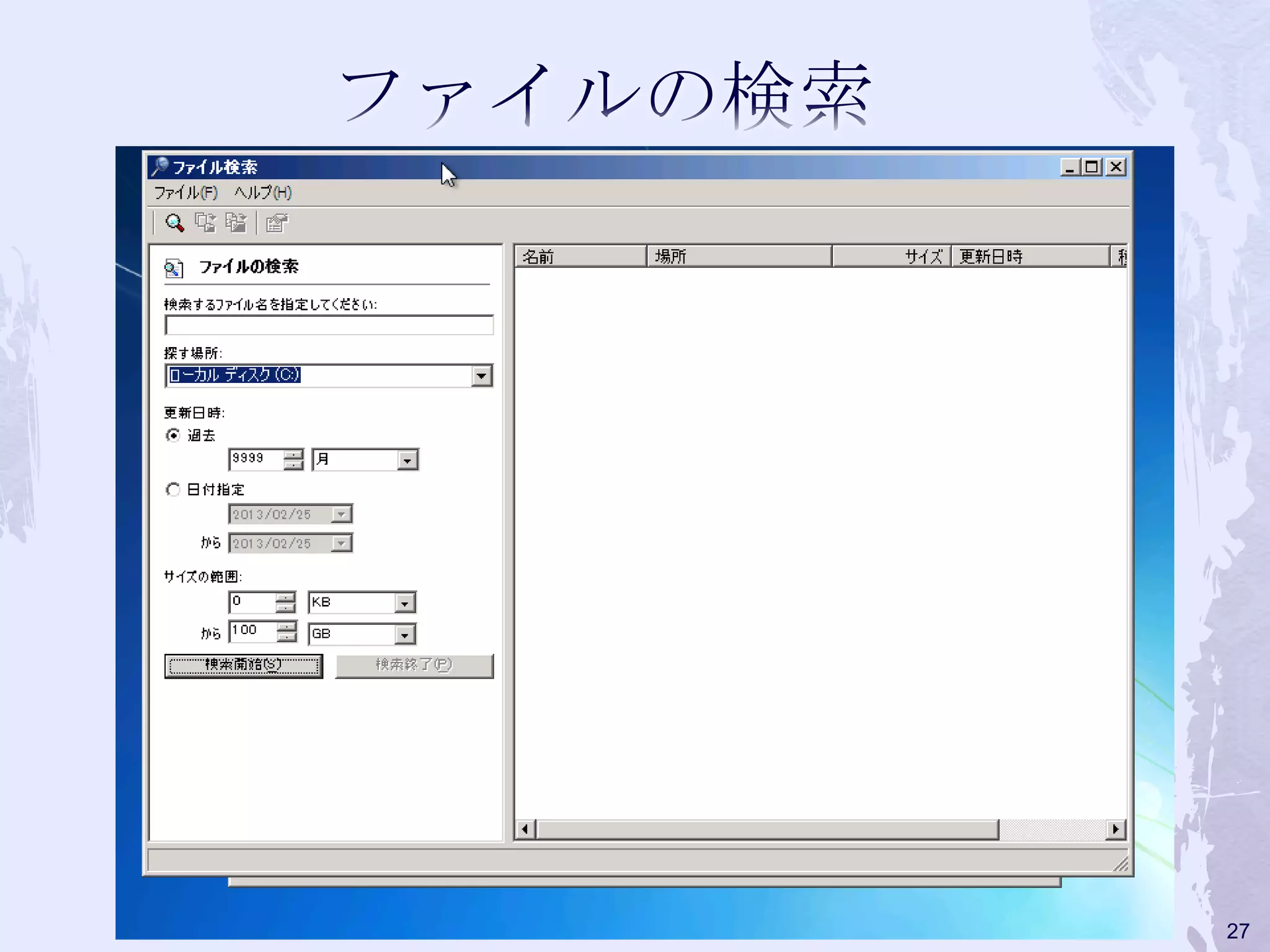
Task: Open the GB size unit dropdown
Action: [x=404, y=634]
